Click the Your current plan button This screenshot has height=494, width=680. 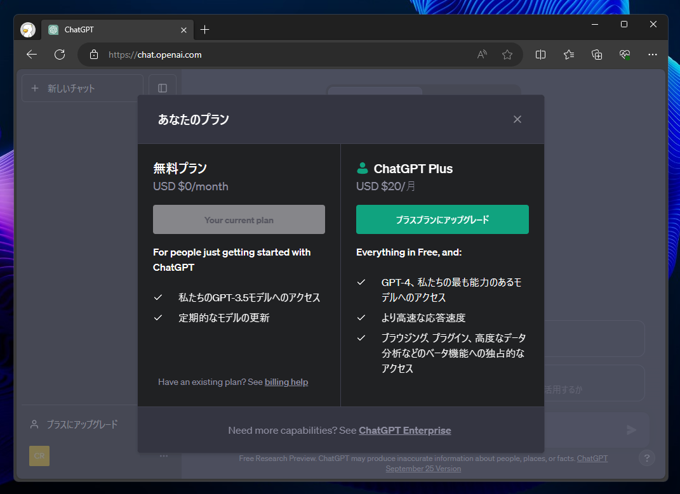click(239, 219)
